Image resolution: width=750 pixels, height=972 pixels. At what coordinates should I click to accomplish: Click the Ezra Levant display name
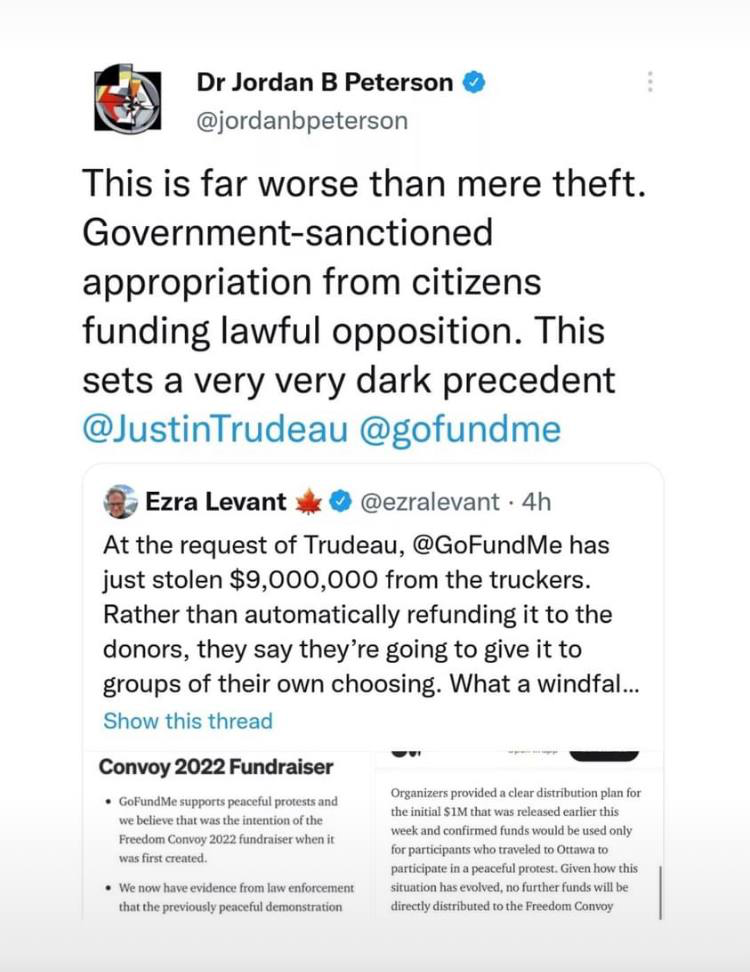pos(216,502)
